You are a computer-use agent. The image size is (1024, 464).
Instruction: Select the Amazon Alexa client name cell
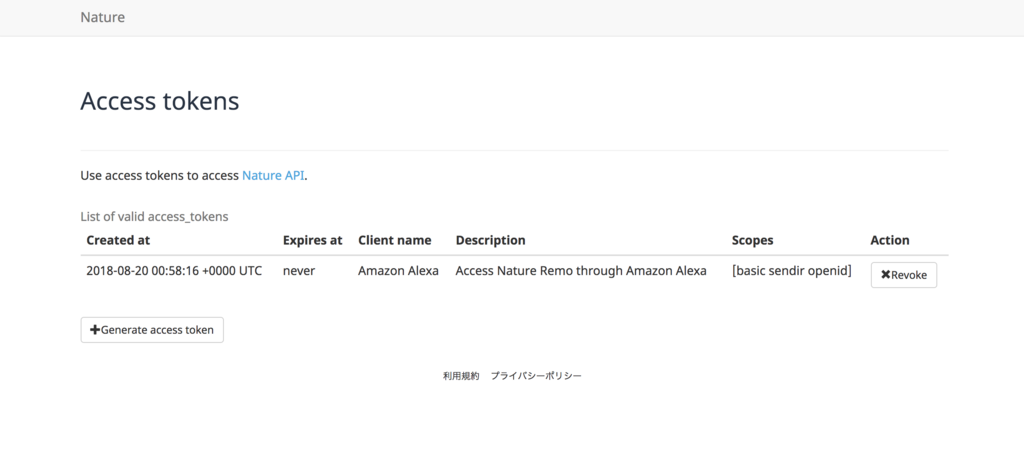click(398, 270)
